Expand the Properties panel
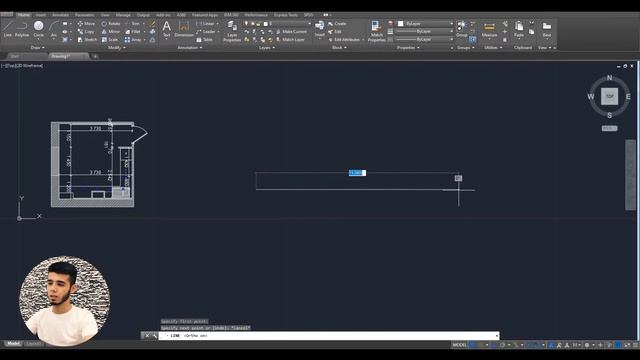 (x=408, y=48)
